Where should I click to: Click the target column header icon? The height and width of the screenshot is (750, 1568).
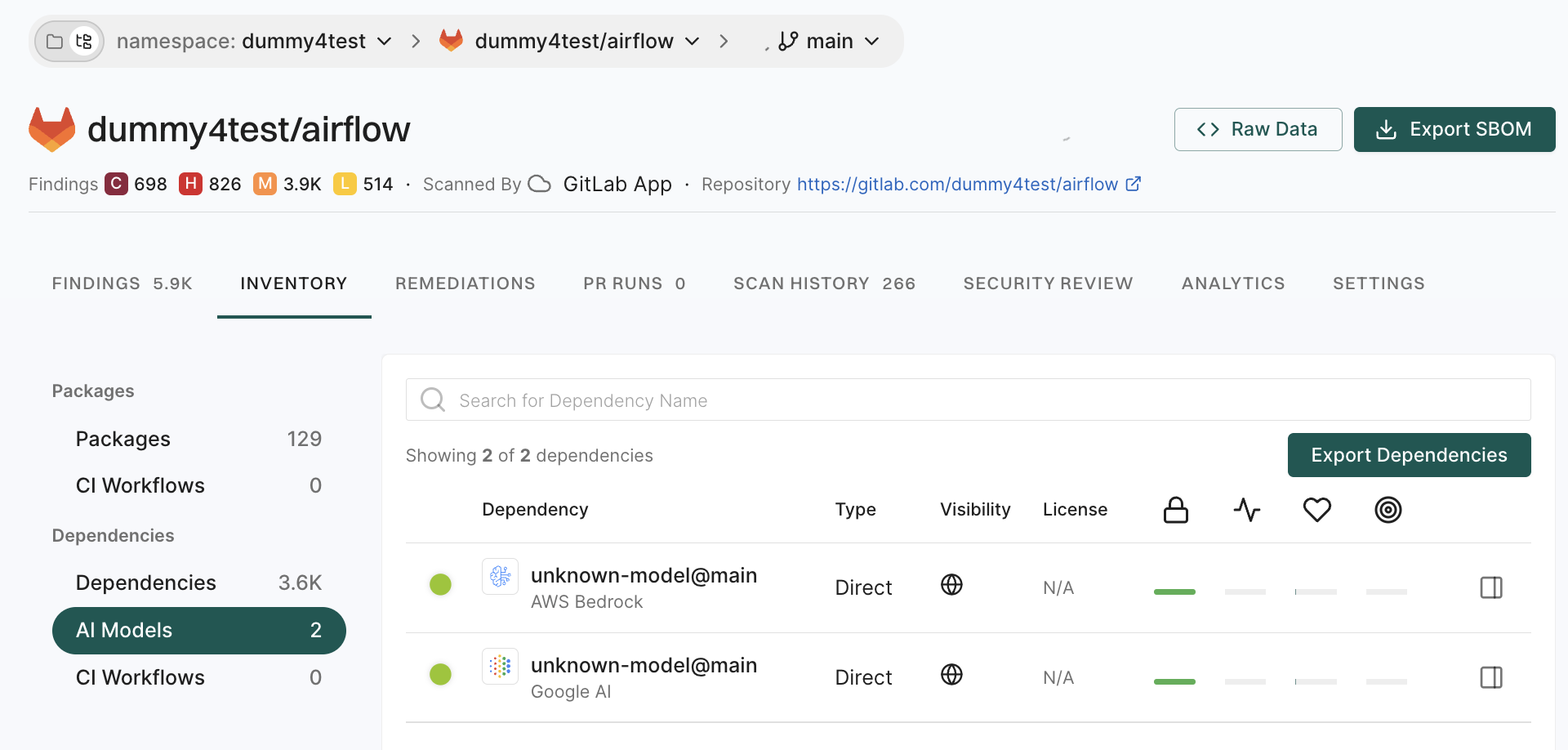pos(1388,509)
